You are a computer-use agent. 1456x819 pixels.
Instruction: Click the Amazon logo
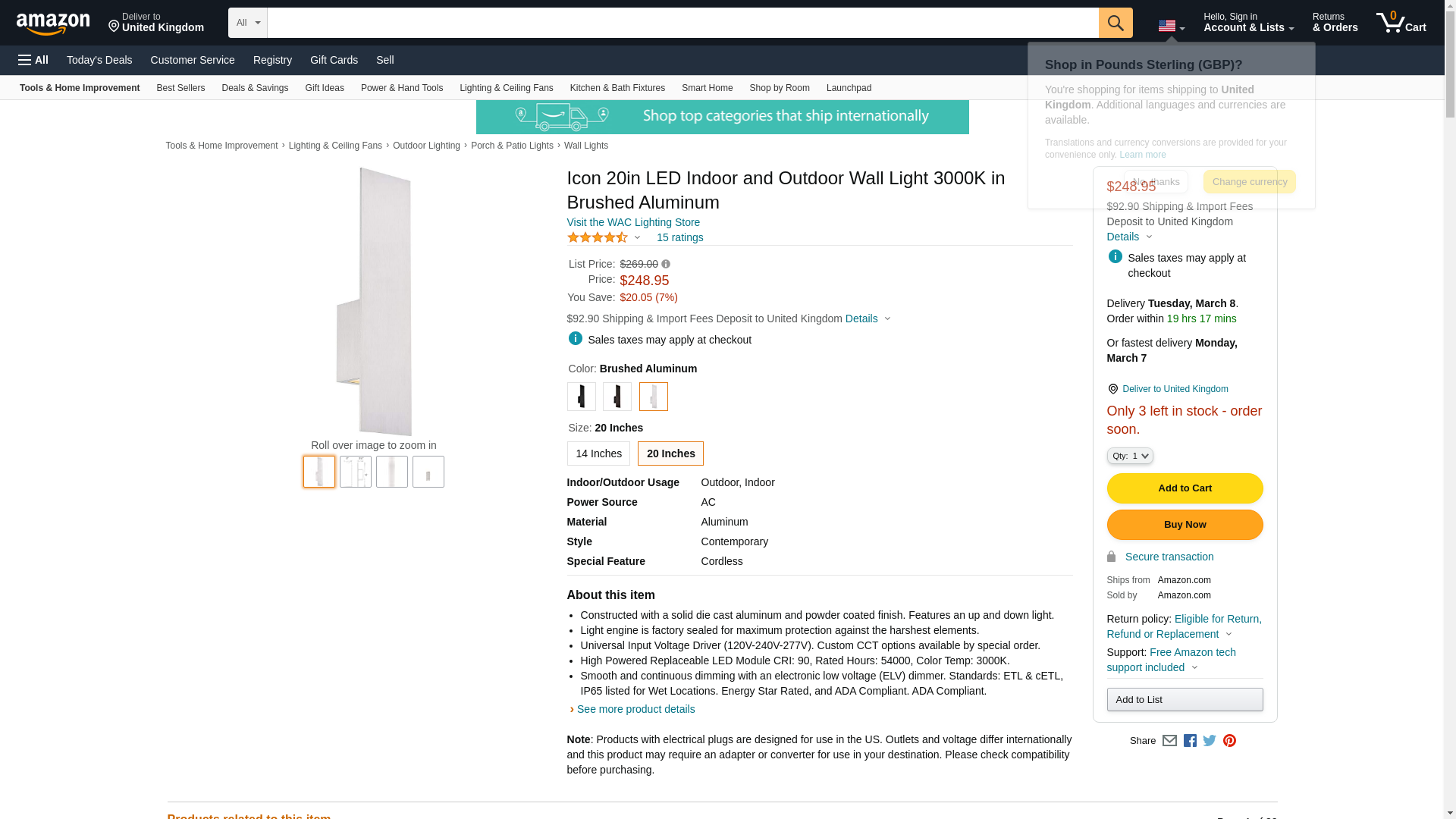53,24
